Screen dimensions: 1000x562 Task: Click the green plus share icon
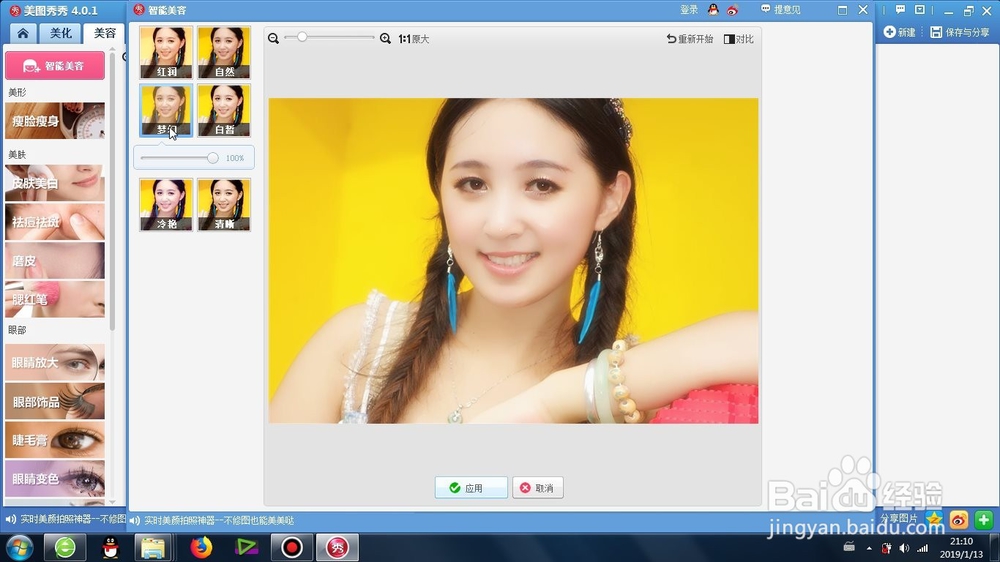tap(983, 520)
